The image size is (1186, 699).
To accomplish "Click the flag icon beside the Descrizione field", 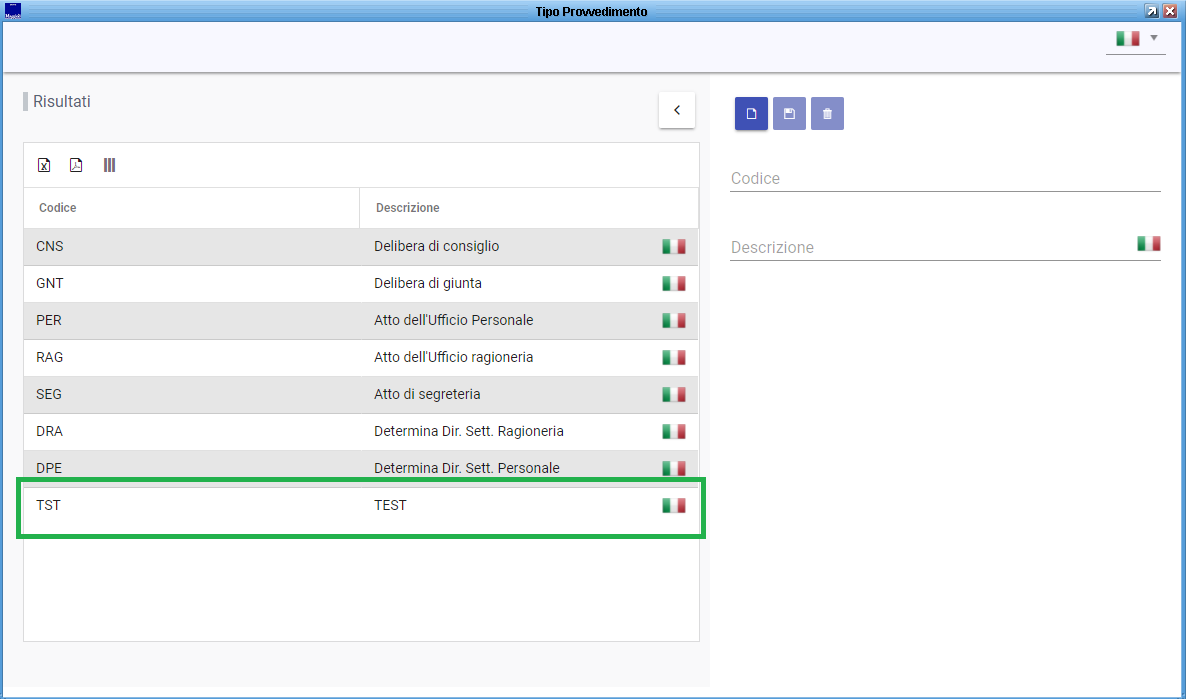I will pyautogui.click(x=1148, y=244).
